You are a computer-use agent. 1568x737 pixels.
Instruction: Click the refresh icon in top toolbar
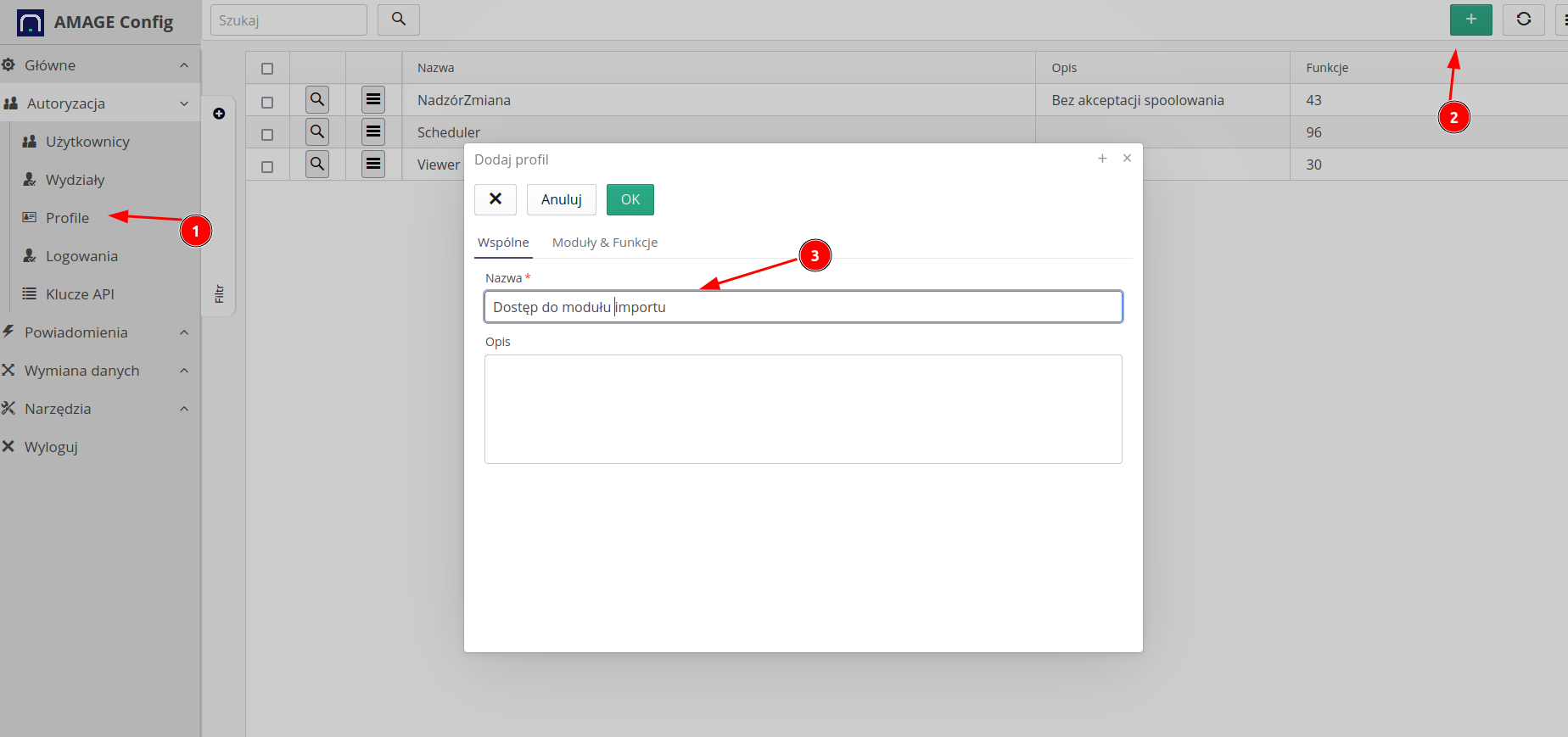(1523, 20)
